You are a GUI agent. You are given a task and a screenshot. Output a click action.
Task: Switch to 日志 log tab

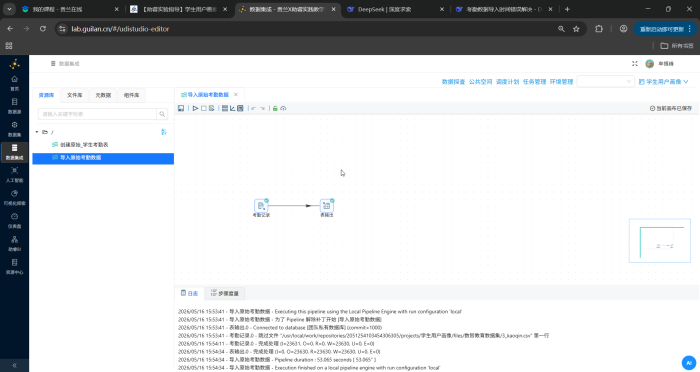click(189, 293)
